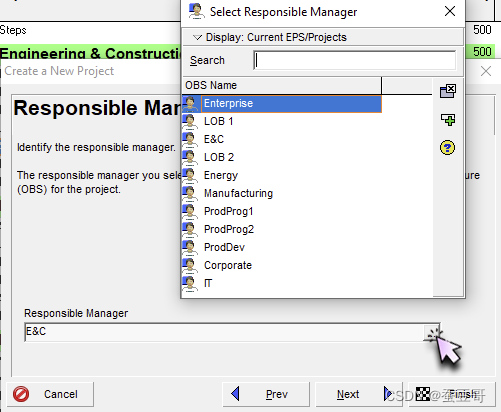Screen dimensions: 501x412
Task: Click the green plus select icon
Action: point(448,120)
